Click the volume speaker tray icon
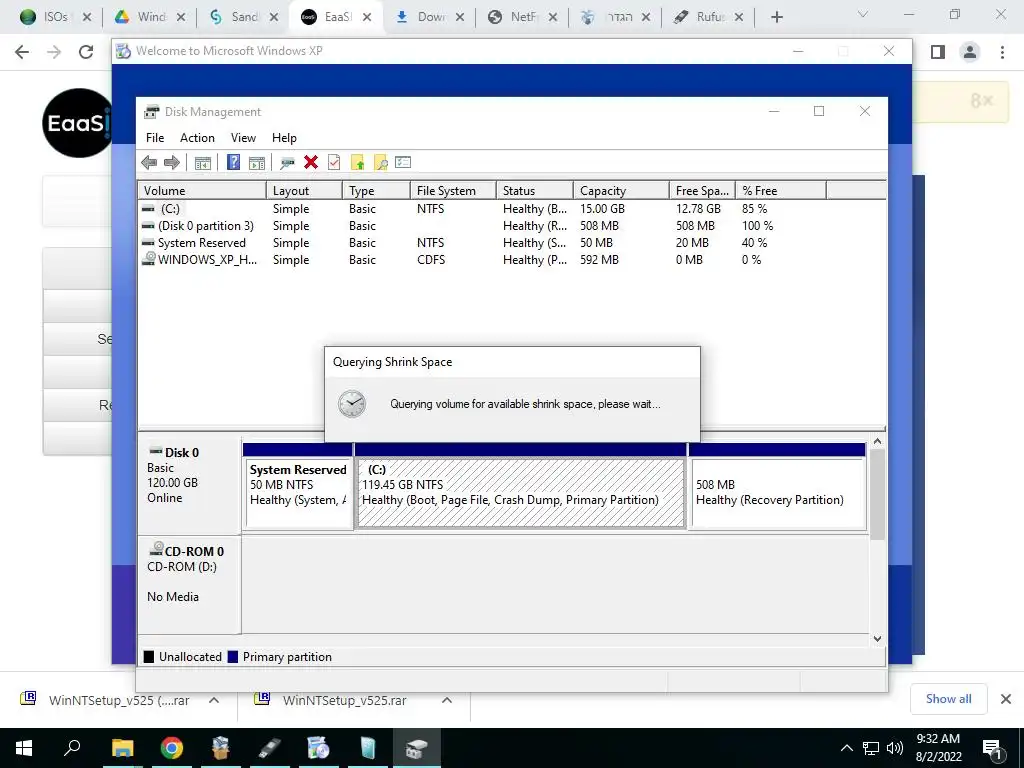The width and height of the screenshot is (1024, 768). tap(895, 748)
